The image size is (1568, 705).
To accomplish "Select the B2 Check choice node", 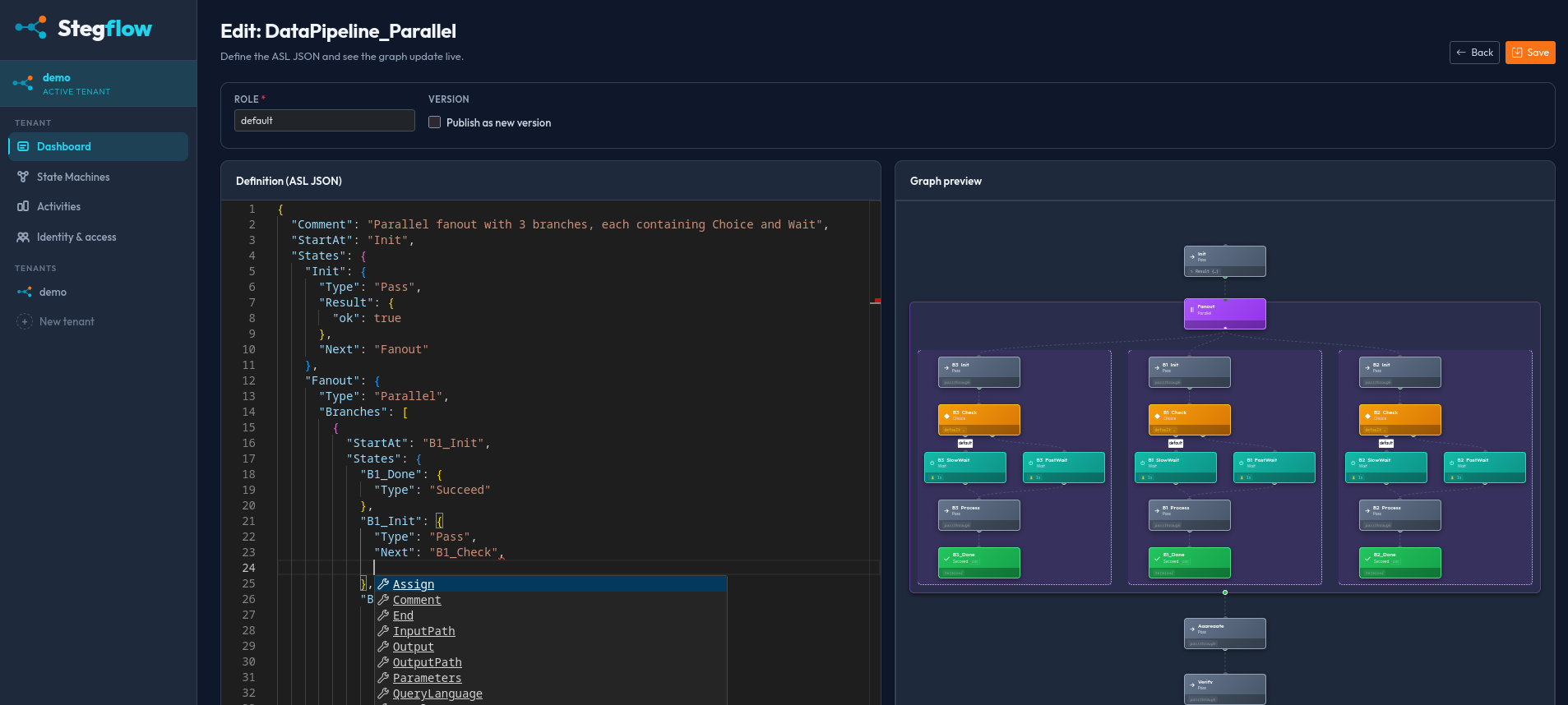I will point(1400,420).
